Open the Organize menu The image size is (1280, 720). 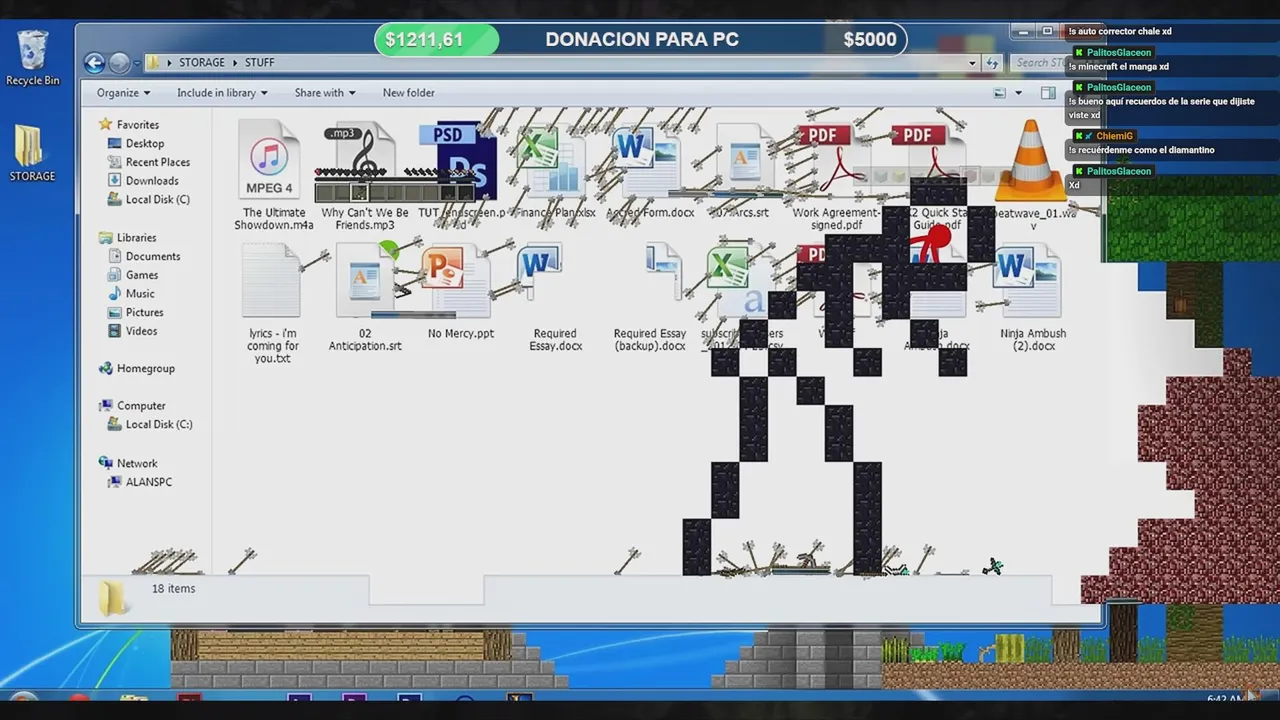point(123,93)
